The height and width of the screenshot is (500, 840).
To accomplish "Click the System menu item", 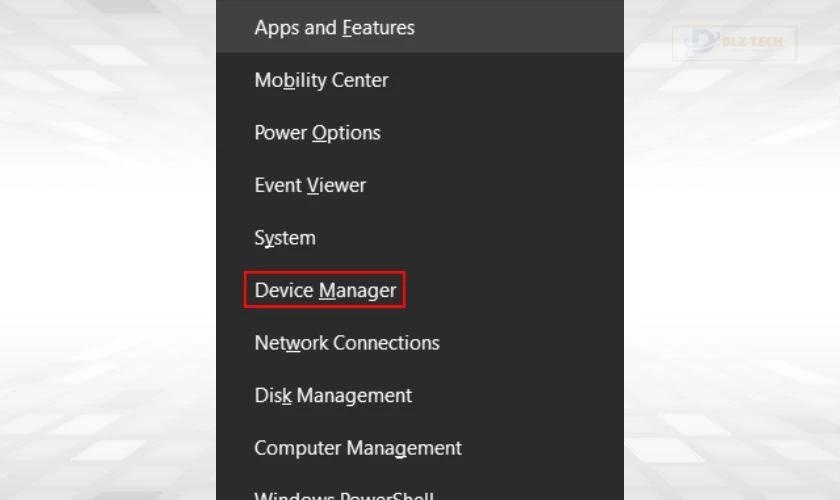I will pos(285,238).
